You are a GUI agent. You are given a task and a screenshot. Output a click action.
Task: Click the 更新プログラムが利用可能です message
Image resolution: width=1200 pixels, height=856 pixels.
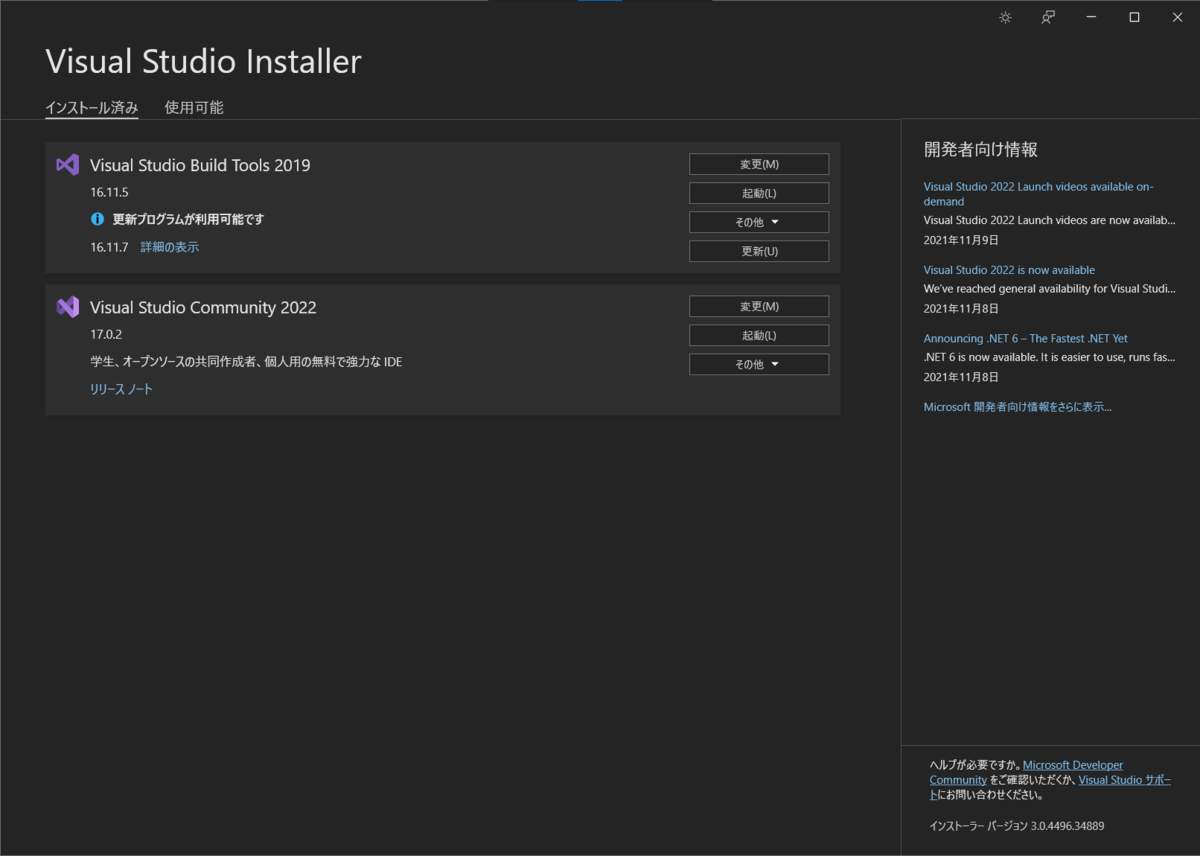(x=188, y=219)
